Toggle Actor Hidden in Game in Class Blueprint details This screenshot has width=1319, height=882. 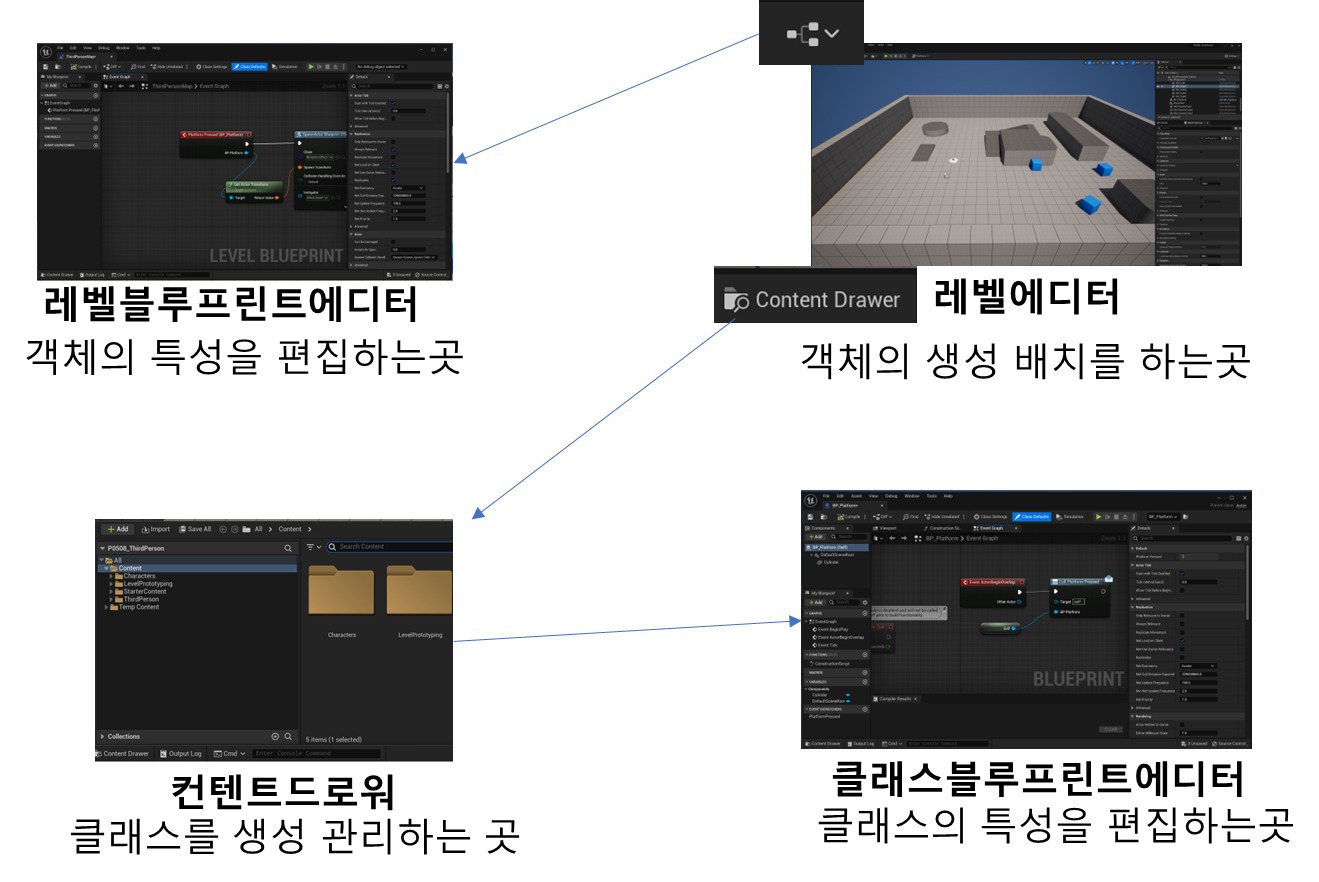[1181, 725]
